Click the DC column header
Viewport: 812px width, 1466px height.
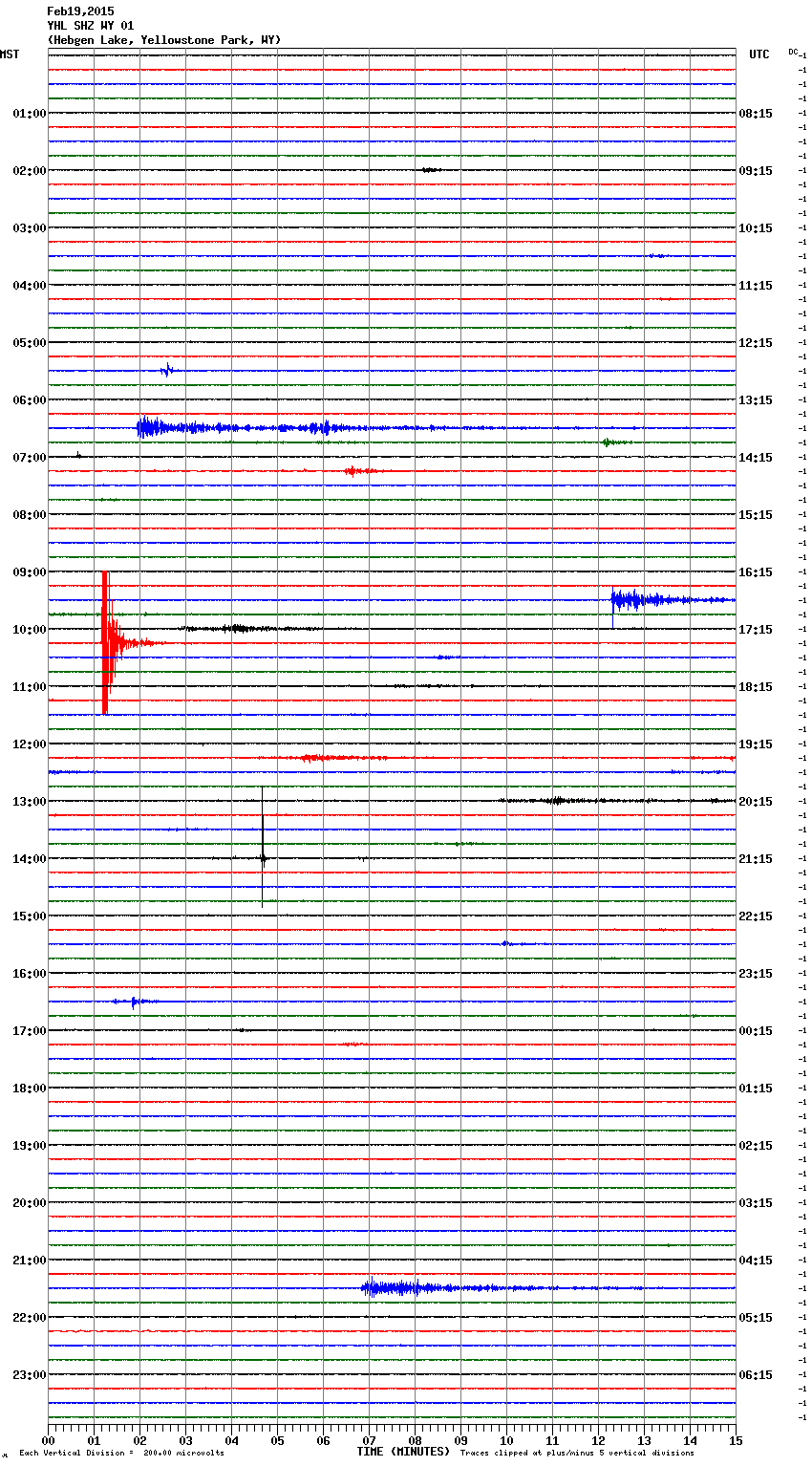[794, 52]
